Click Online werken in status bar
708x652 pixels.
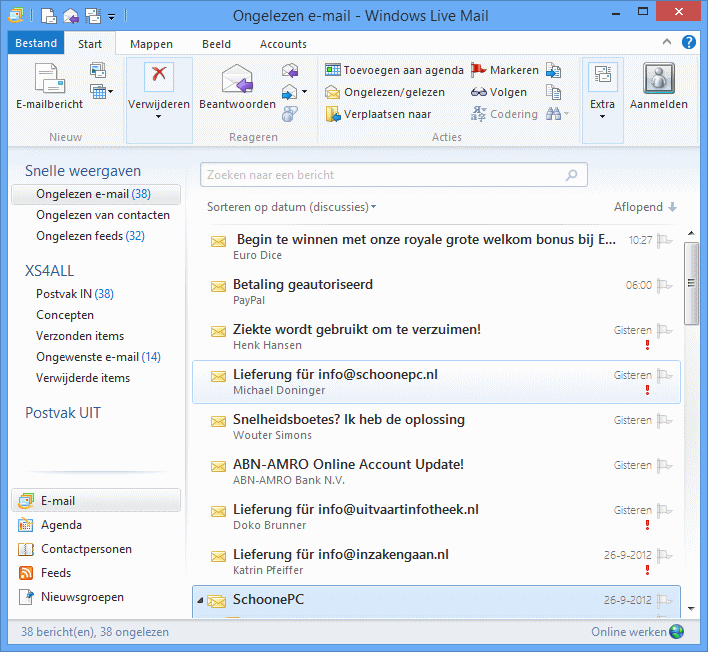point(637,632)
